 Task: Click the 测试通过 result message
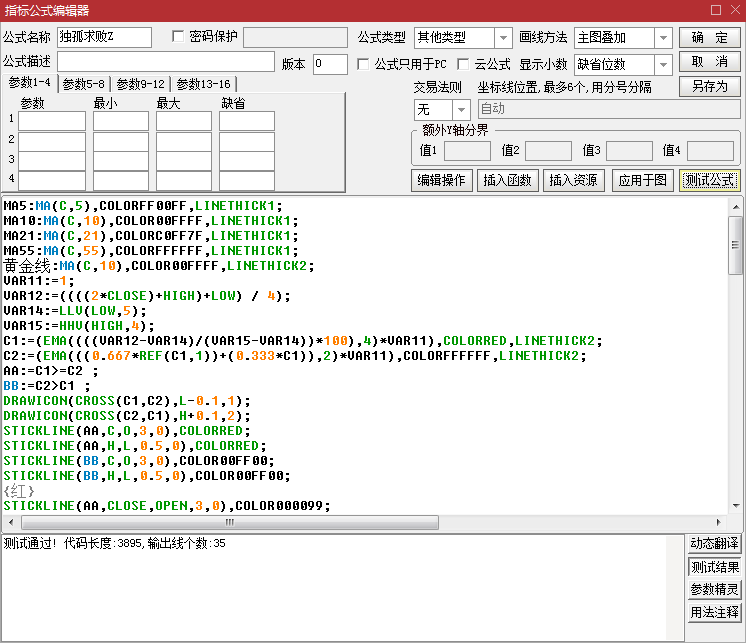tap(115, 543)
